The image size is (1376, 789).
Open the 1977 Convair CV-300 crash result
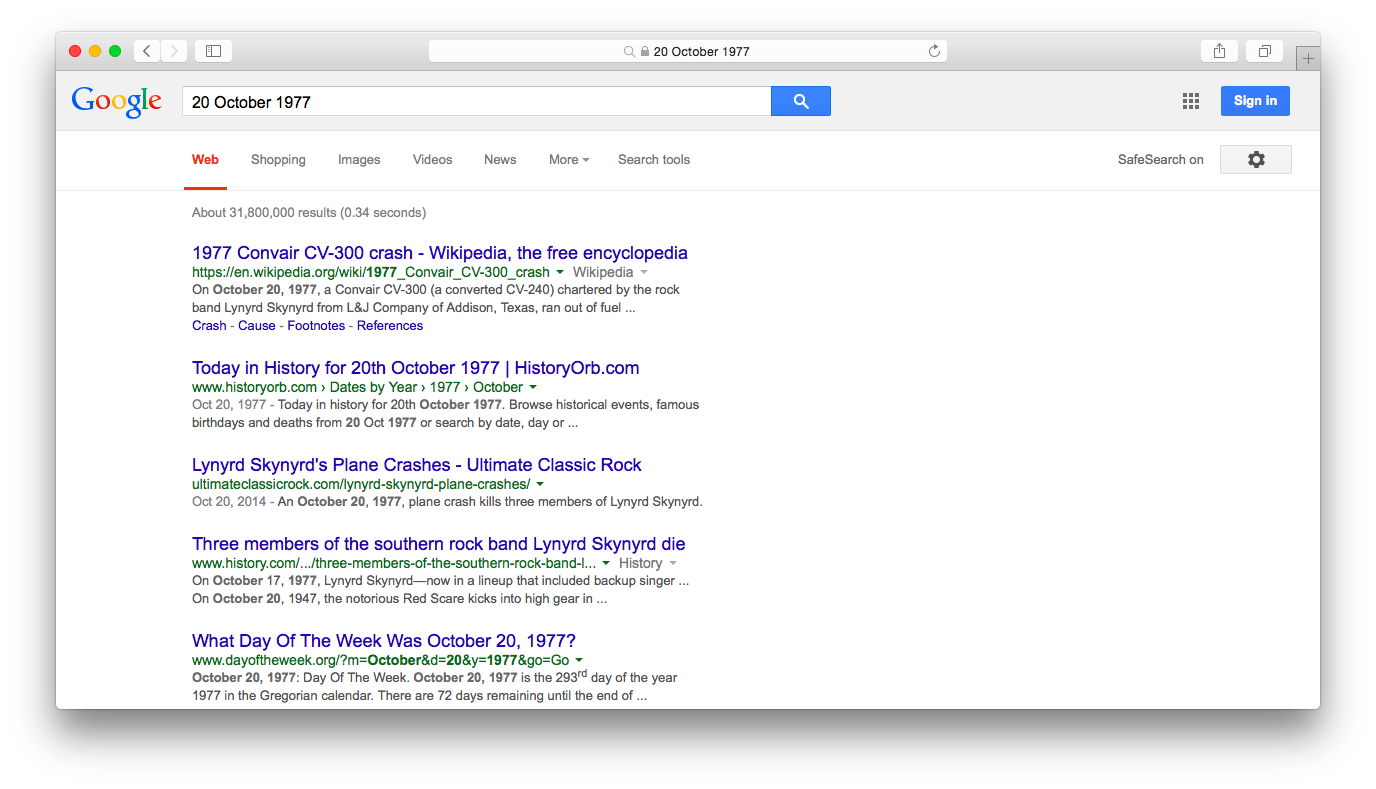coord(440,253)
